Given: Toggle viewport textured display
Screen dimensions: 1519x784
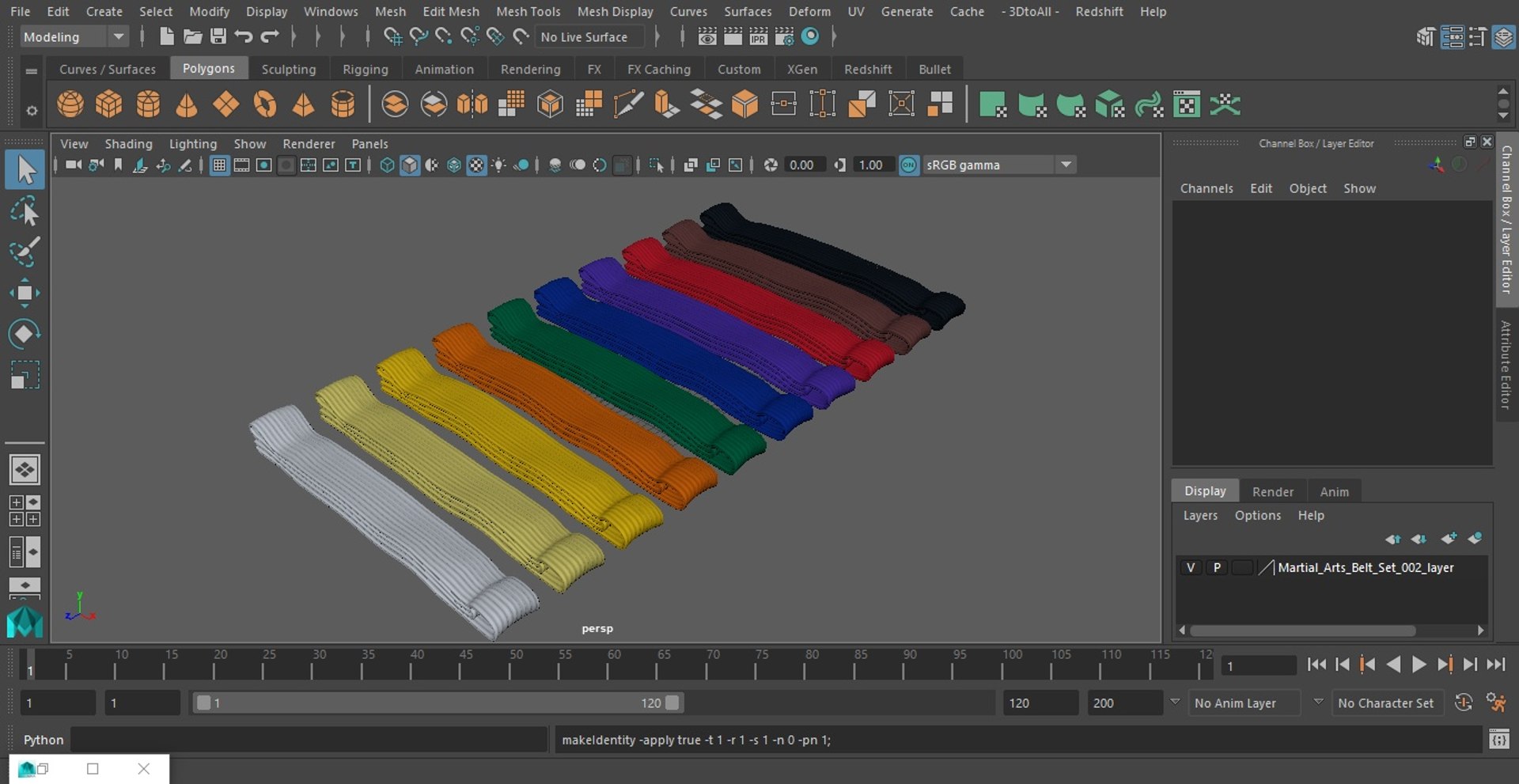Looking at the screenshot, I should (476, 165).
